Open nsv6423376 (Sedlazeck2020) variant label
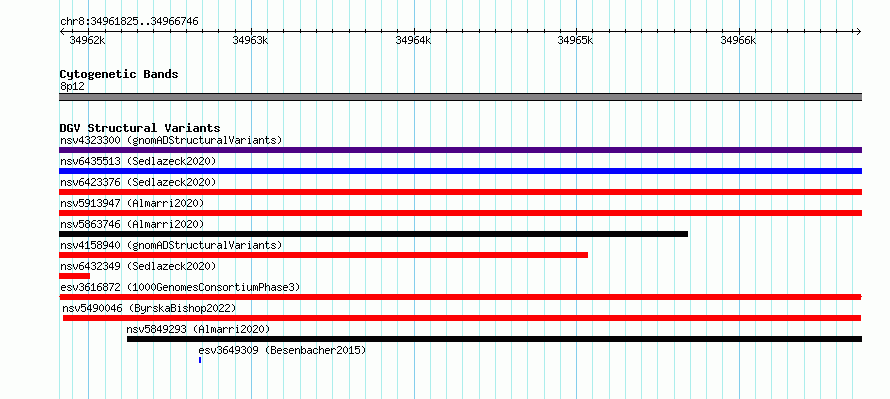The width and height of the screenshot is (890, 399). click(x=138, y=182)
